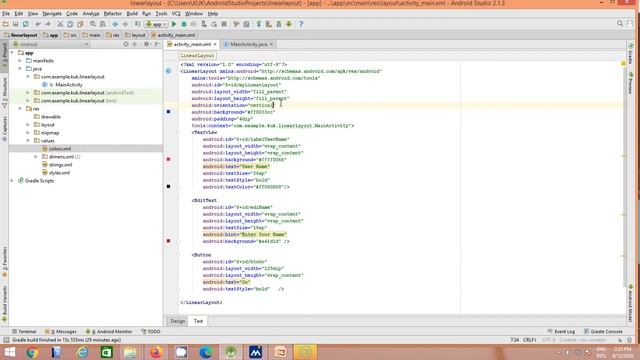Click the red gutter swatch for #ffff0066 background
The image size is (640, 360).
169,159
